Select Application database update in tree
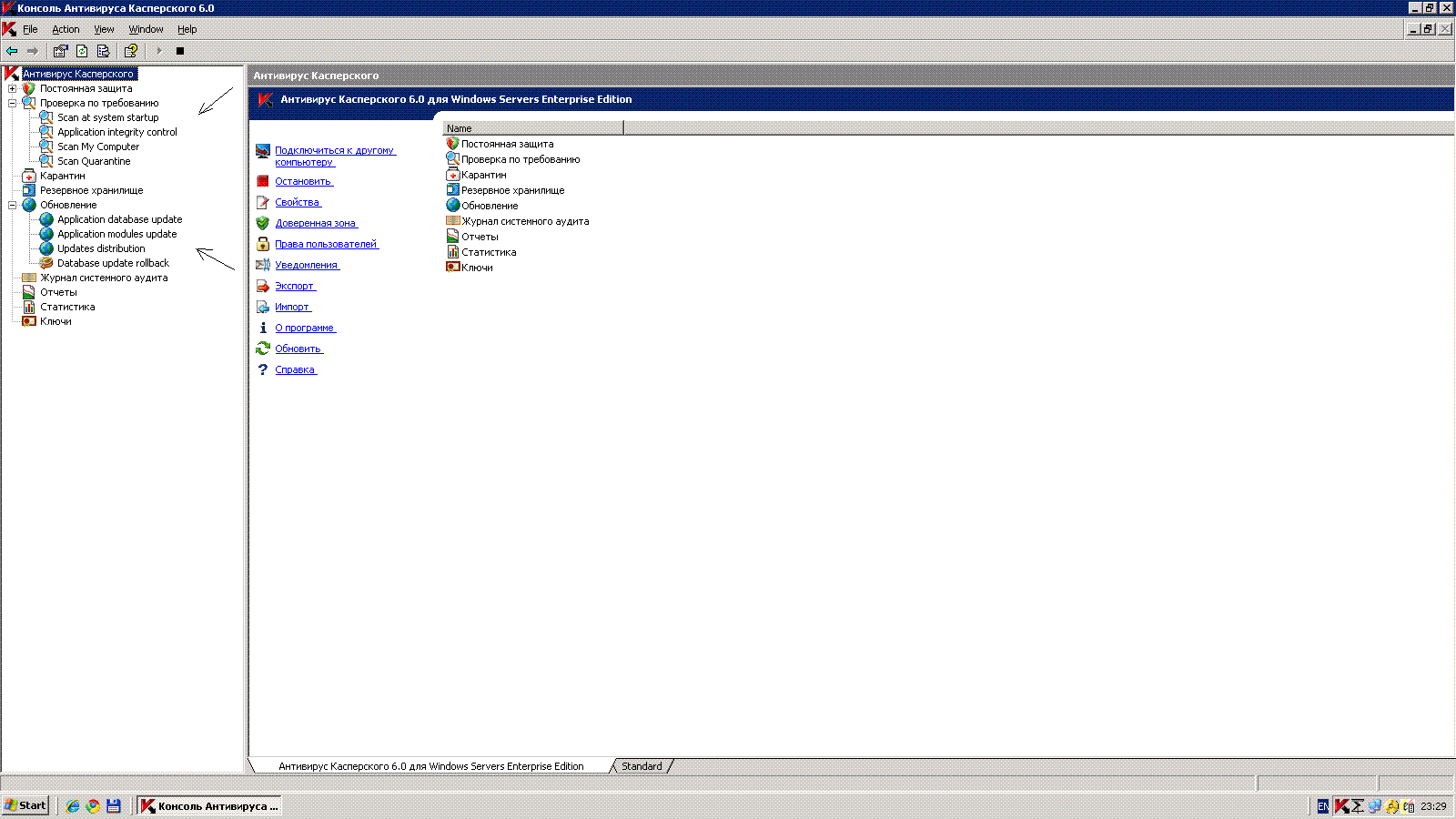Viewport: 1456px width, 819px height. pyautogui.click(x=120, y=219)
